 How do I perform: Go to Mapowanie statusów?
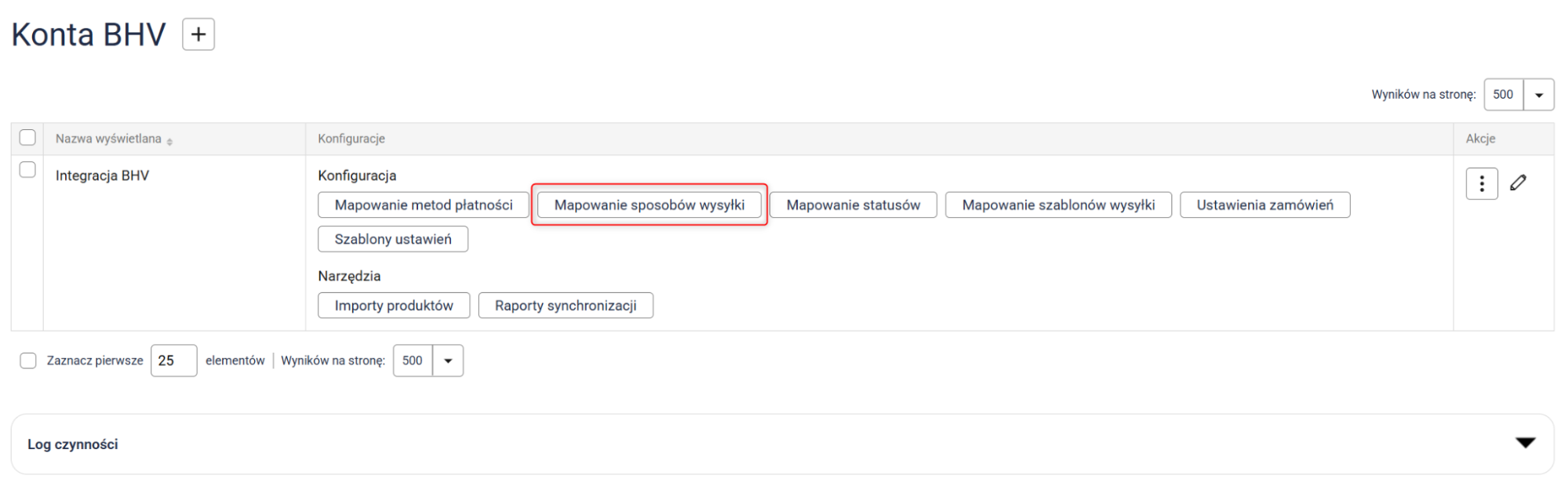853,205
